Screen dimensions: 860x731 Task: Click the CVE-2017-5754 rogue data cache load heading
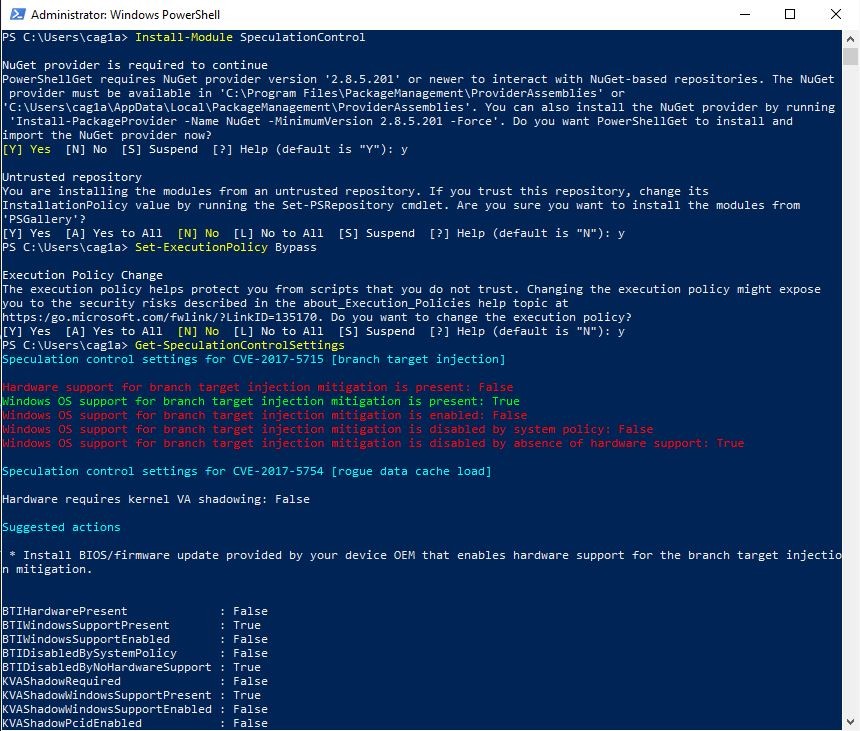(x=247, y=471)
